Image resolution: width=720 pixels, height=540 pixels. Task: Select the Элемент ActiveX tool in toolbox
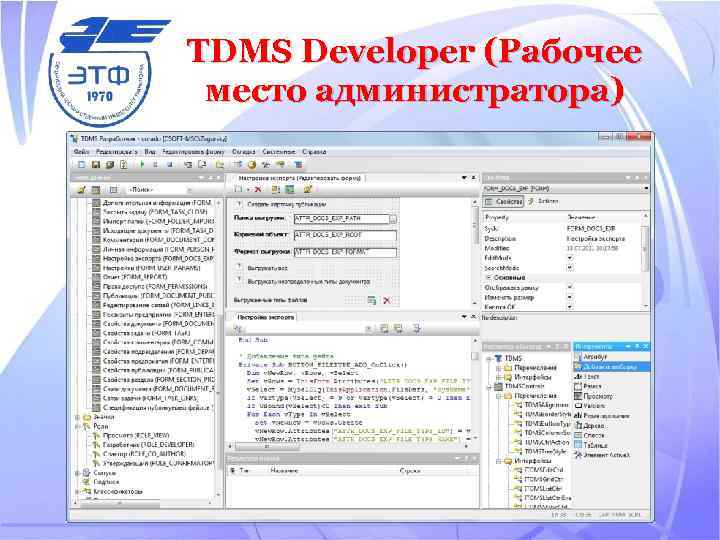[602, 455]
